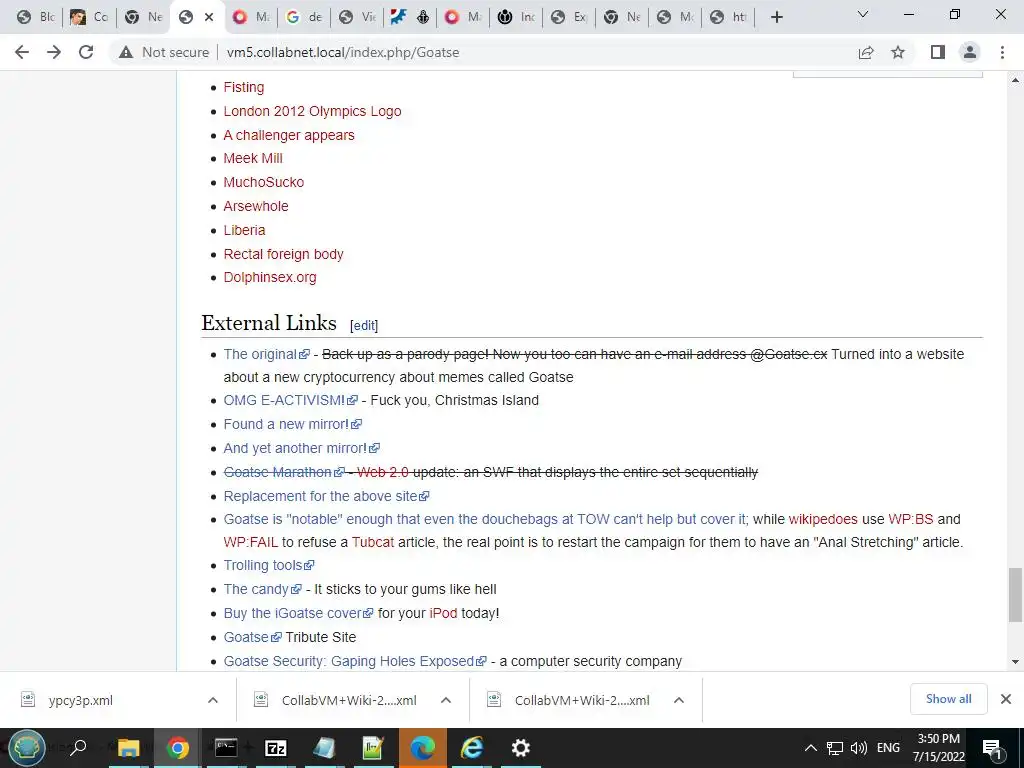Viewport: 1024px width, 768px height.
Task: Open the volume control icon
Action: click(859, 748)
